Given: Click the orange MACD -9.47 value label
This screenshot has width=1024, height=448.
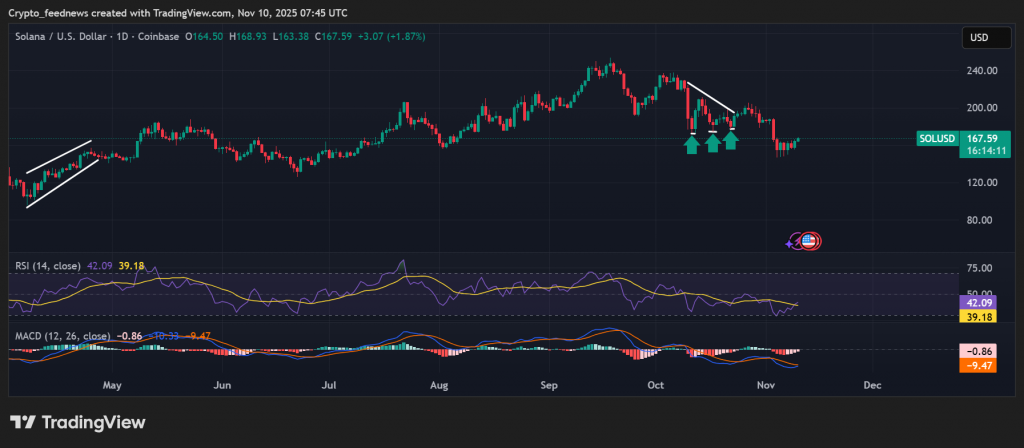Looking at the screenshot, I should (977, 366).
